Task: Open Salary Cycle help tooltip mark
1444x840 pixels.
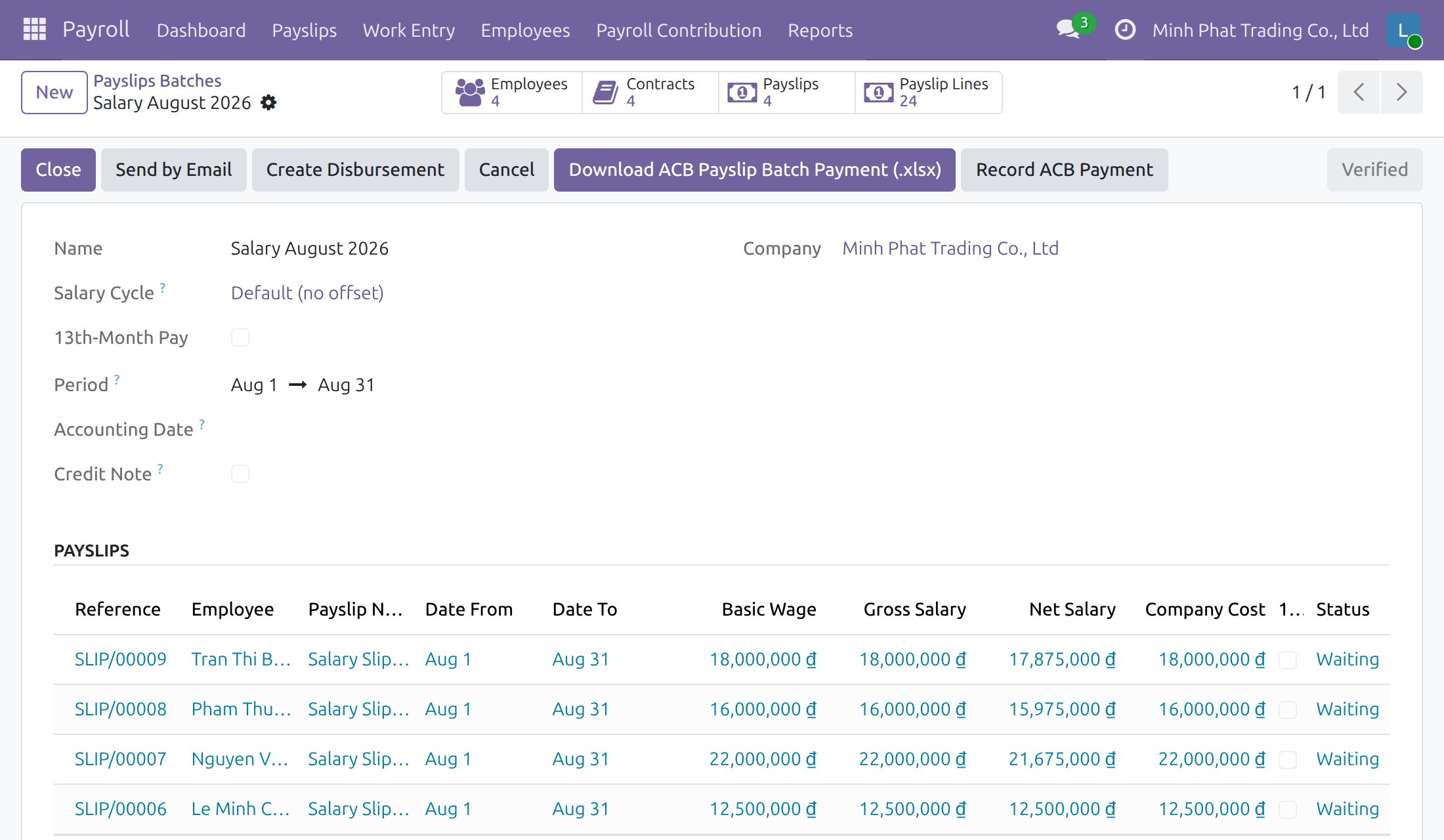Action: (163, 287)
